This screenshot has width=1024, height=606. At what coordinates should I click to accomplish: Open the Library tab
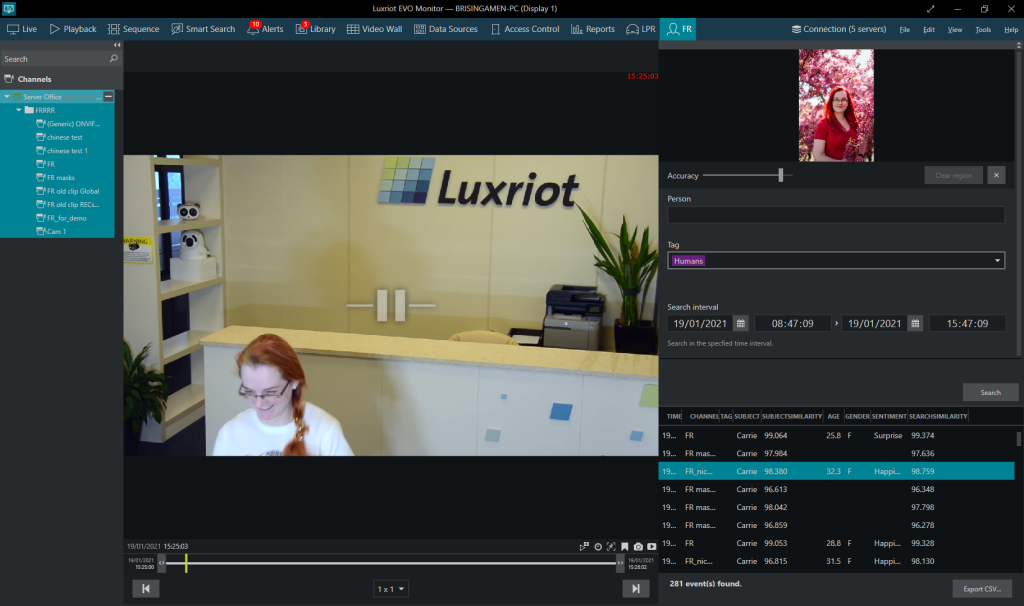[x=315, y=29]
